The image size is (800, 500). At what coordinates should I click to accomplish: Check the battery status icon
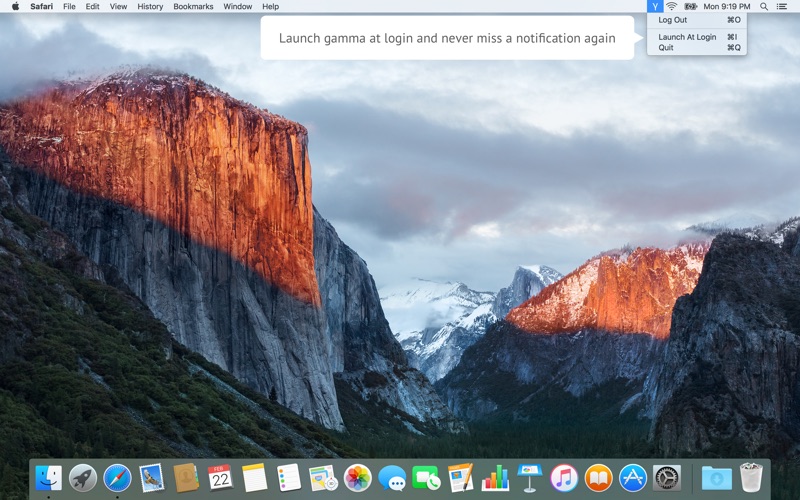click(x=690, y=6)
